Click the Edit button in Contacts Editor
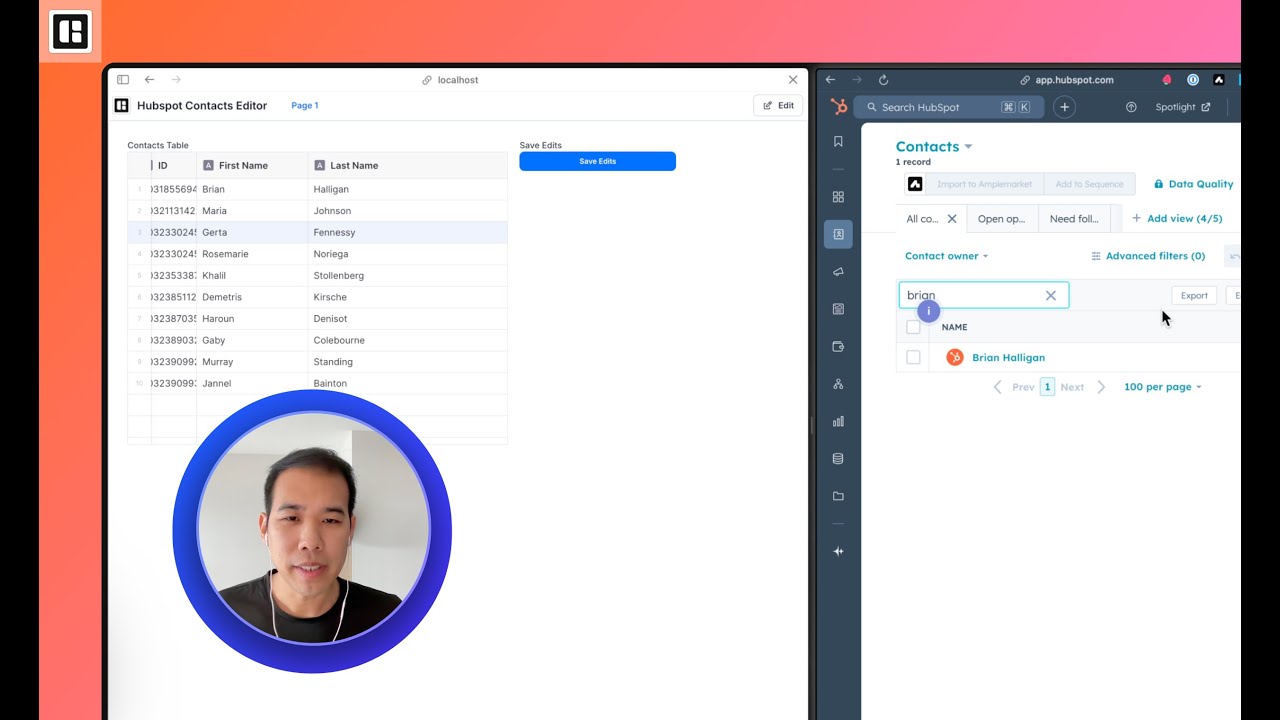 778,105
